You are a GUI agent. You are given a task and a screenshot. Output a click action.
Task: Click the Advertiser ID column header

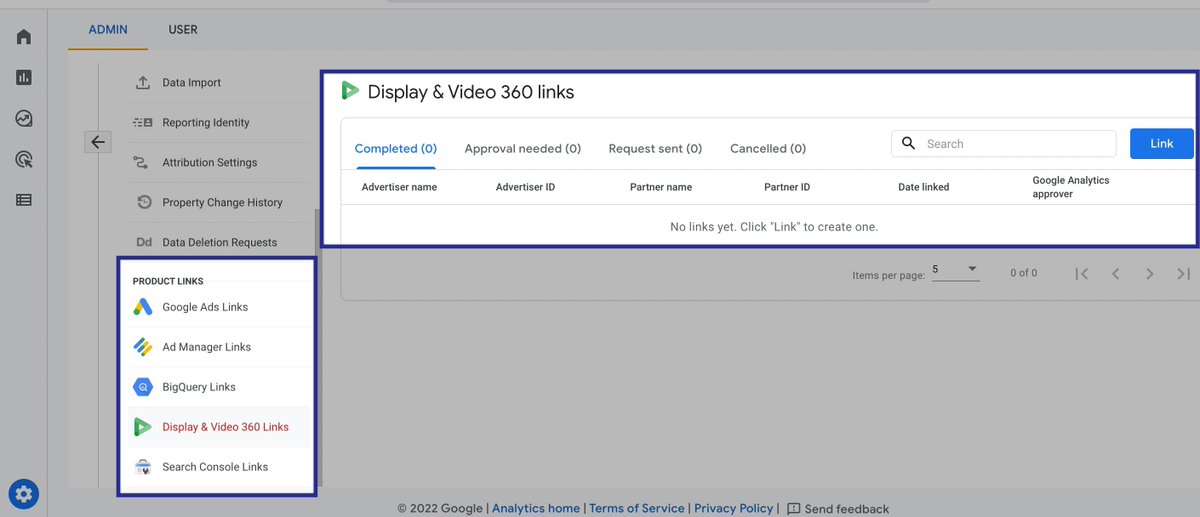click(x=525, y=187)
